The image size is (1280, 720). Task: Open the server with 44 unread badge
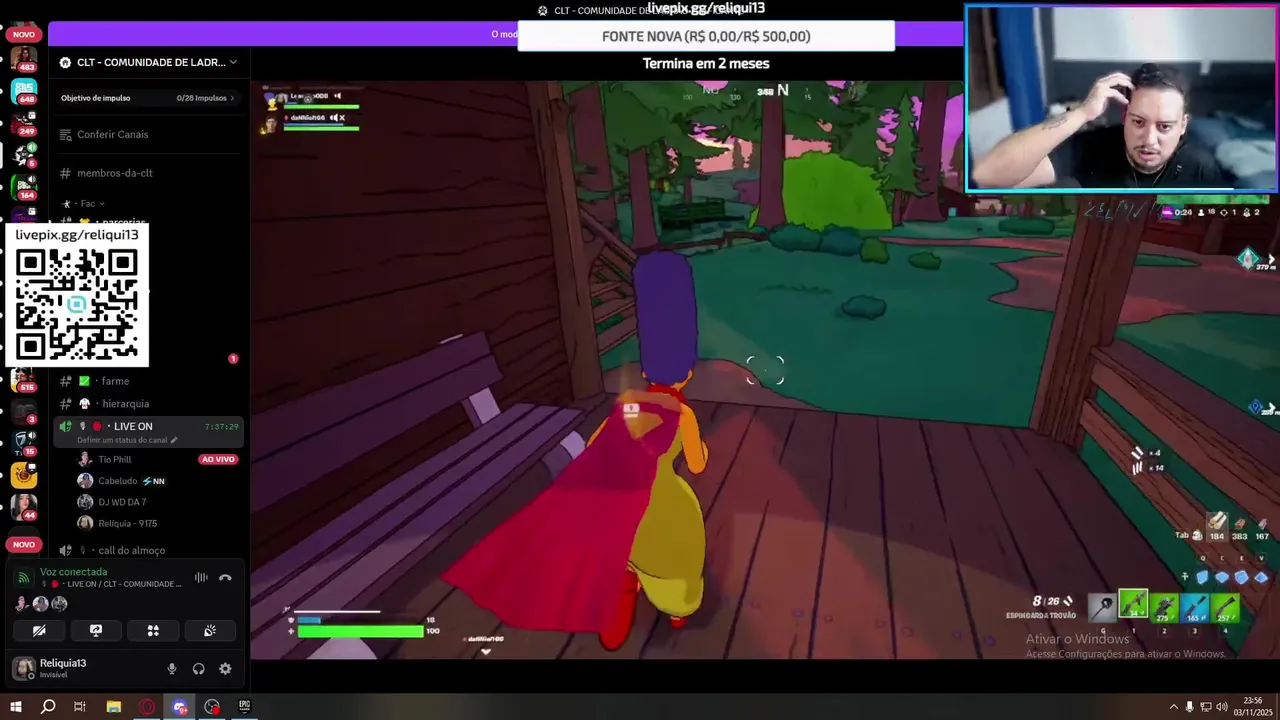tap(24, 506)
